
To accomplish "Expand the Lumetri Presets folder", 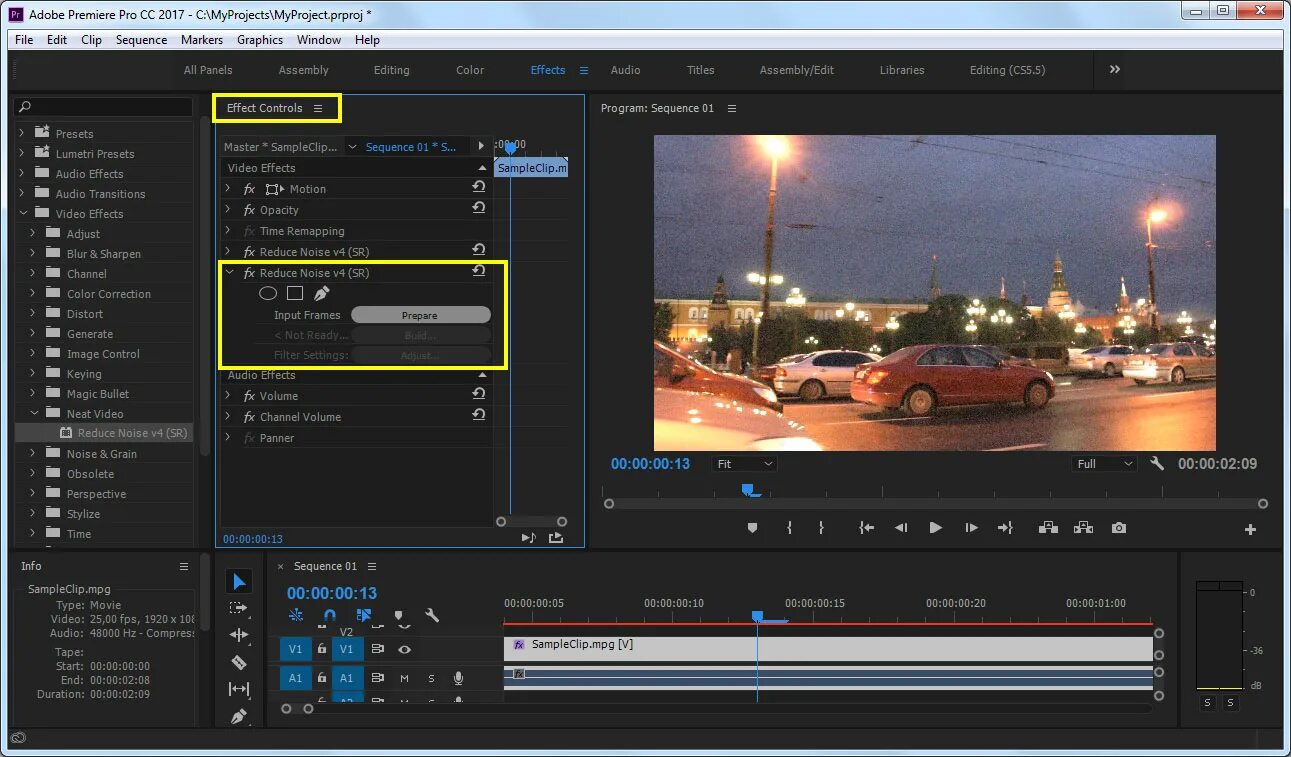I will (x=22, y=153).
